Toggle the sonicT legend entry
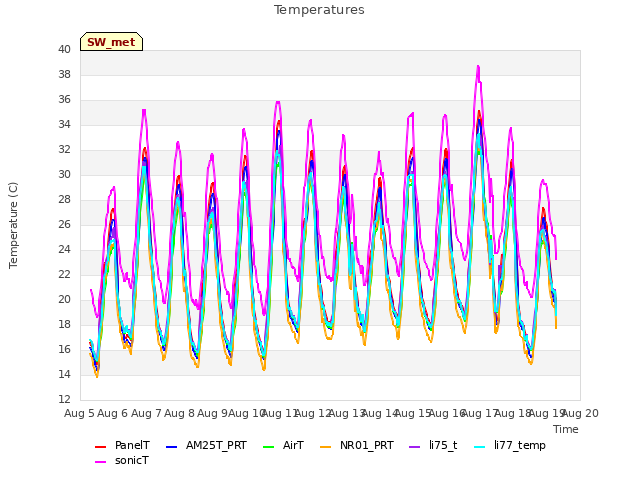Screen dimensions: 640x480 click(x=122, y=460)
